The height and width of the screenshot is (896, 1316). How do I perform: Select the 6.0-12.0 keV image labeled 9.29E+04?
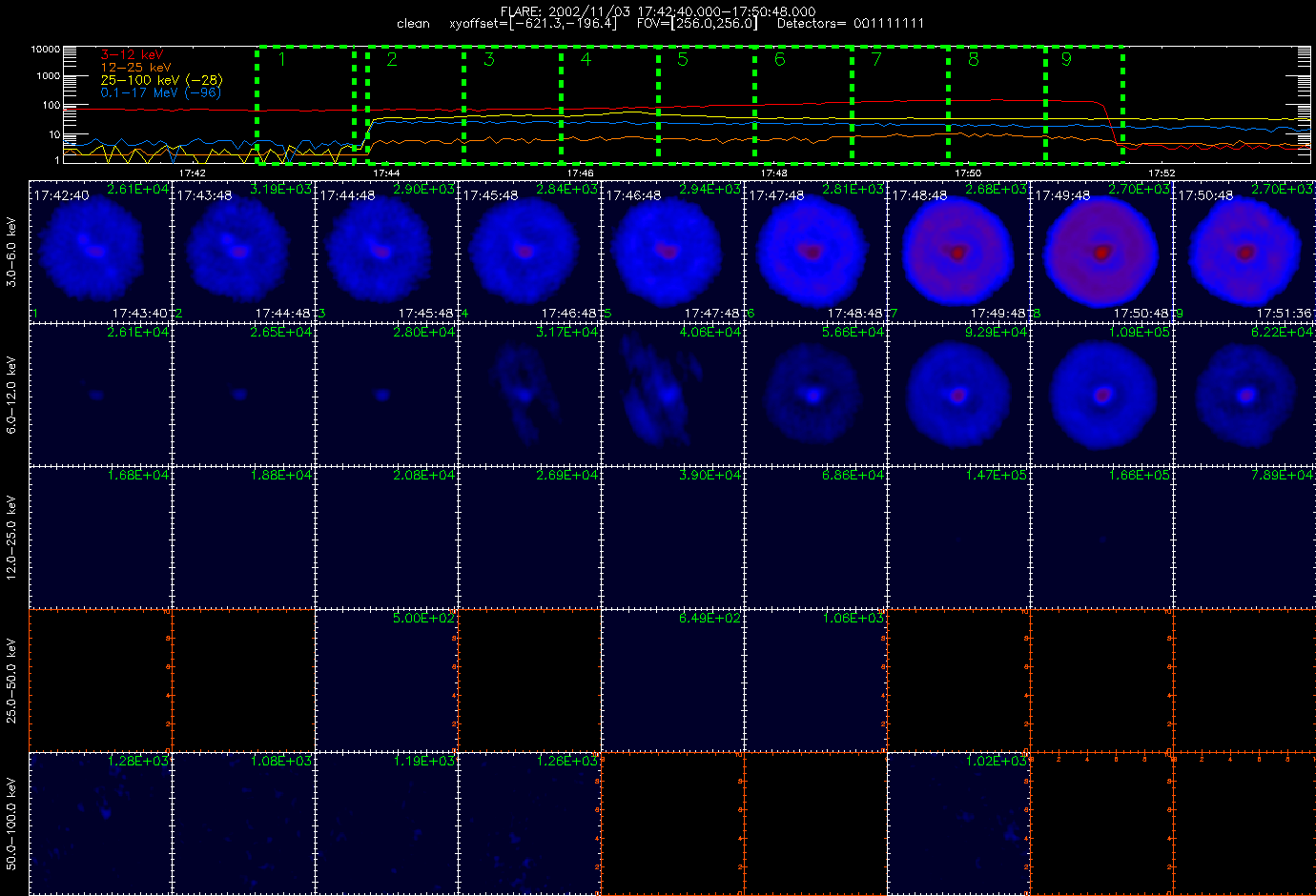click(958, 395)
